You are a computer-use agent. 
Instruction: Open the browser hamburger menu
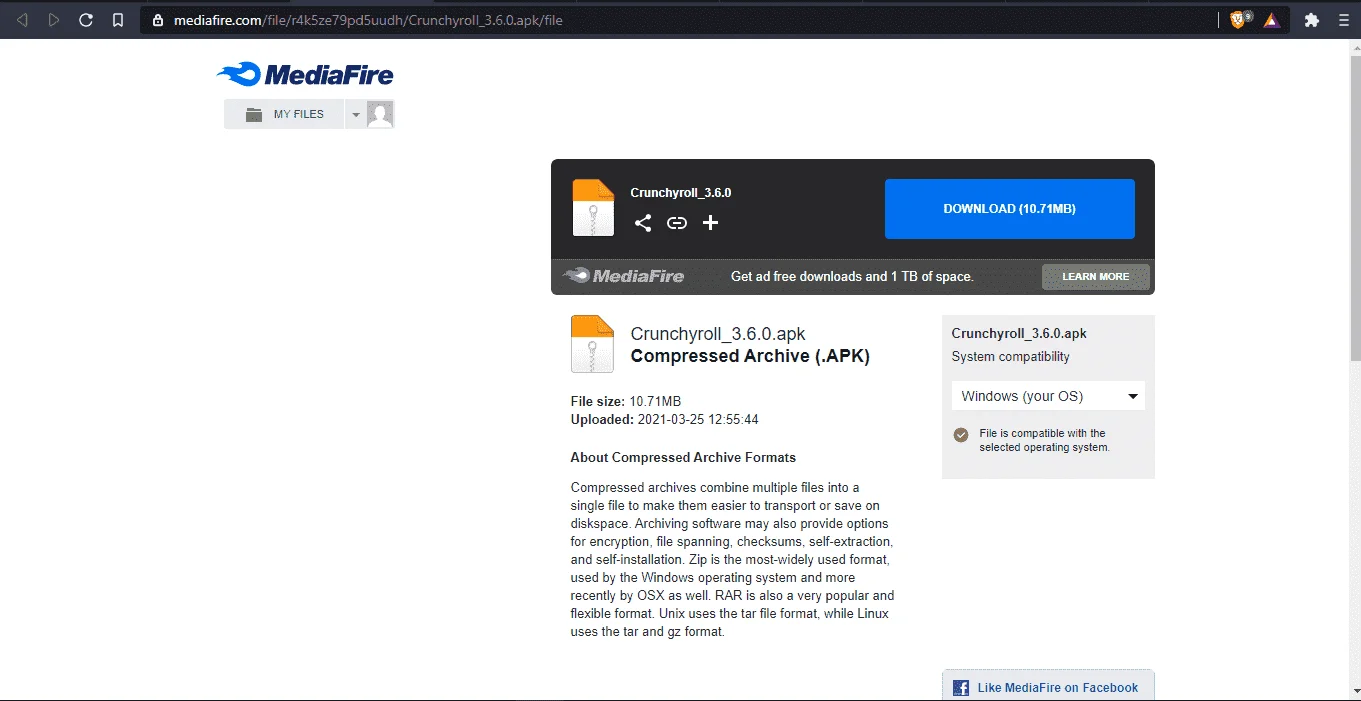tap(1343, 20)
